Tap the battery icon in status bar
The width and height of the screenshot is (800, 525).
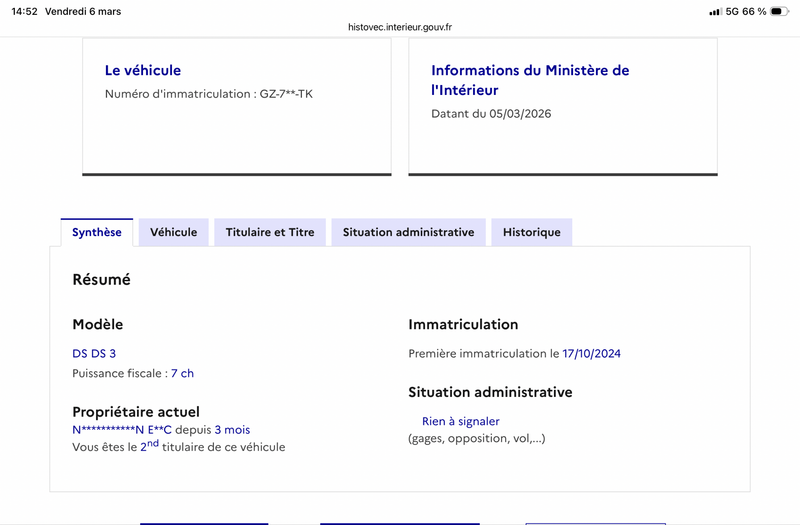[779, 11]
